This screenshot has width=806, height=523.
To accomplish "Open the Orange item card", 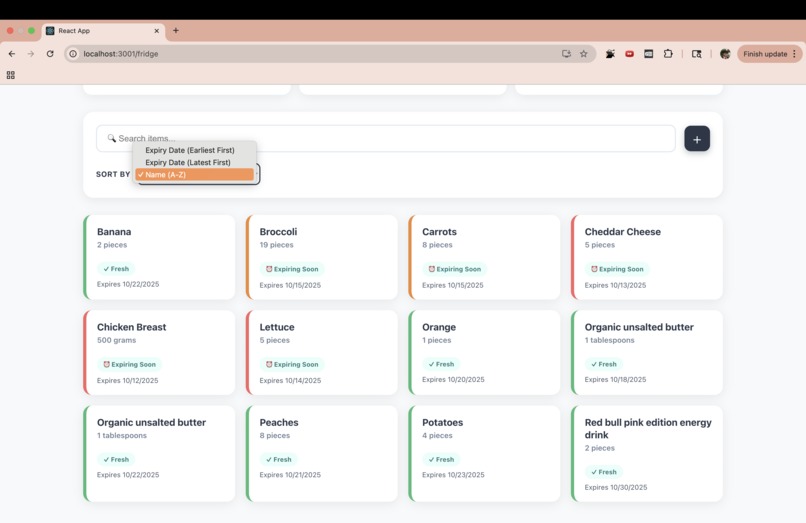I will [x=484, y=352].
